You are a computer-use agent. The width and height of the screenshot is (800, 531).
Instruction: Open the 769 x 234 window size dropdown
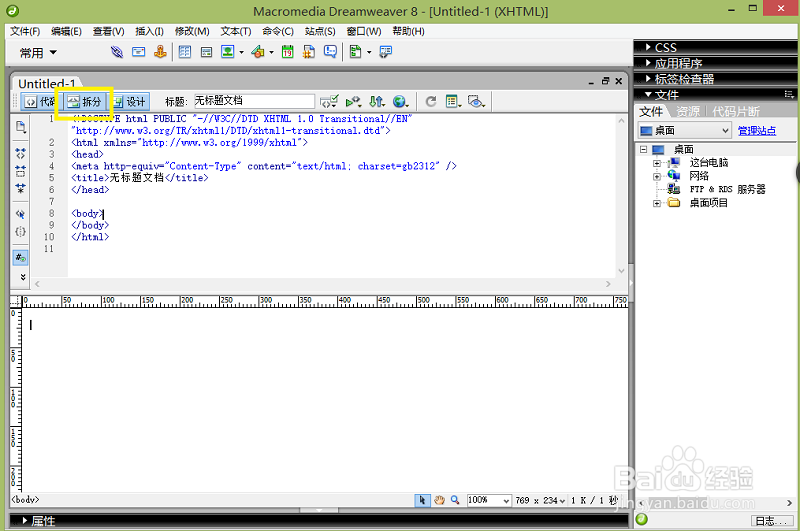tap(540, 500)
